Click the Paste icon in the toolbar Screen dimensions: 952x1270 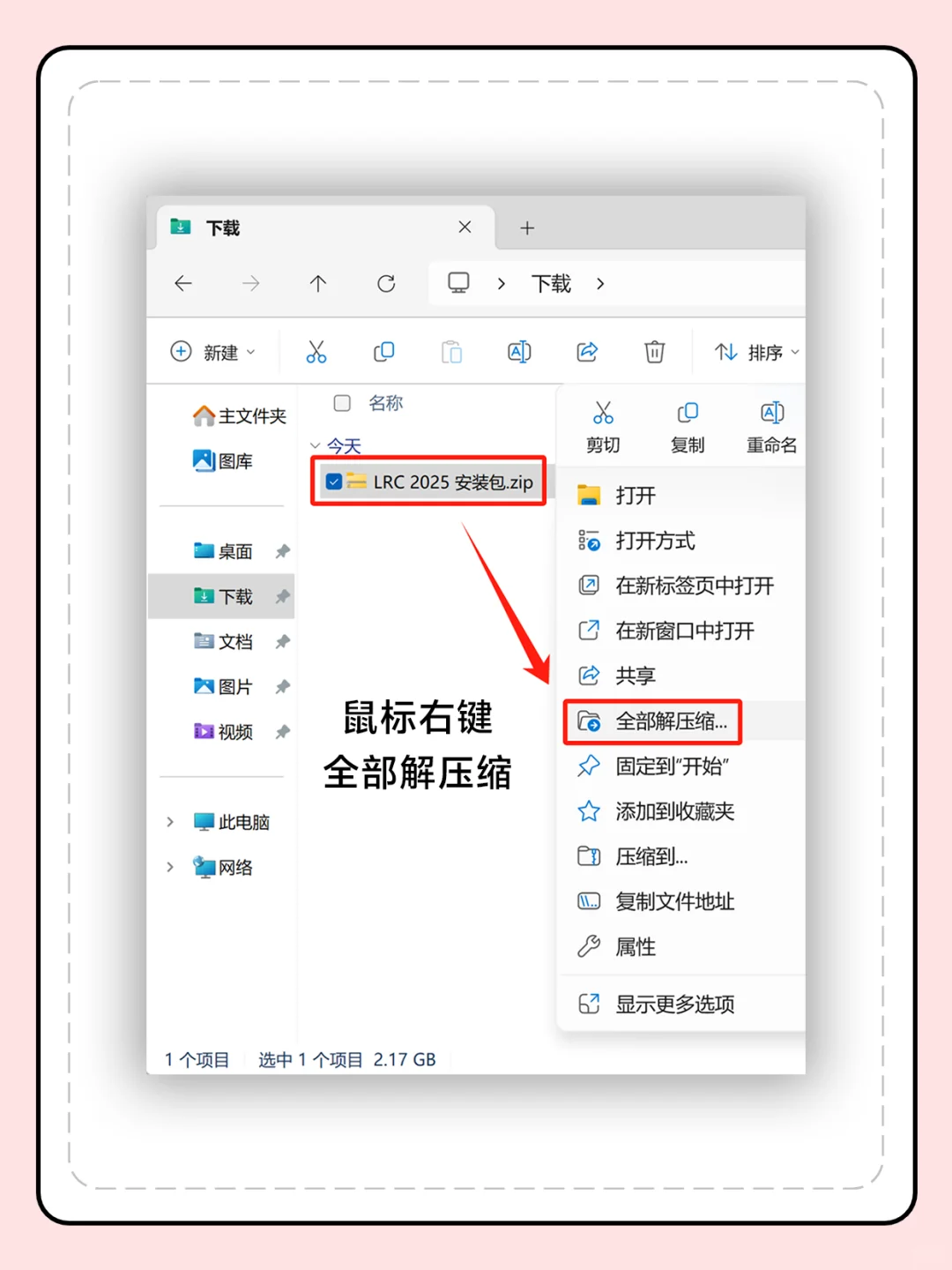tap(451, 351)
